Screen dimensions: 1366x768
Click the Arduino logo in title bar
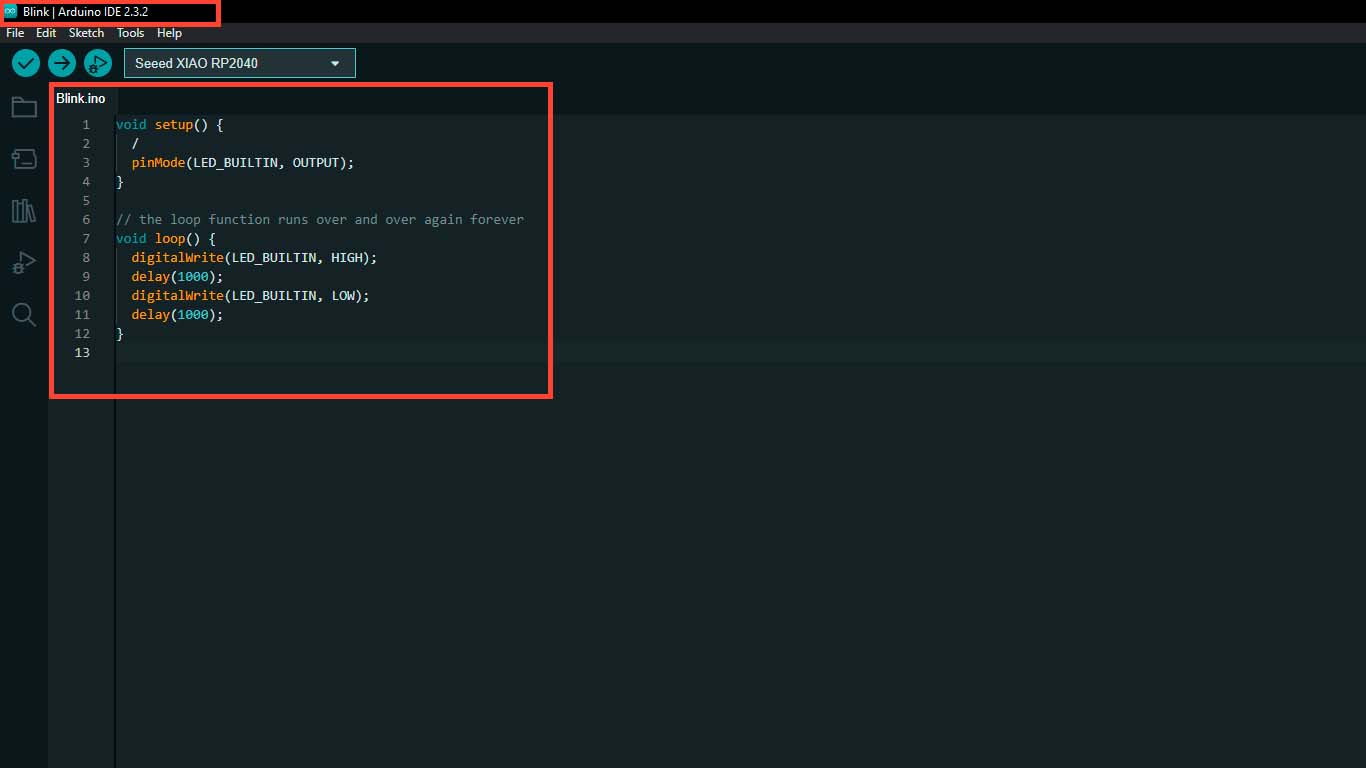pos(11,11)
